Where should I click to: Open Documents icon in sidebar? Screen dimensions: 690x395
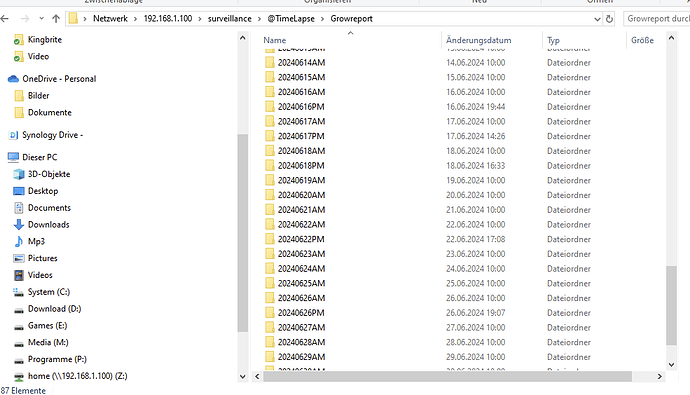click(x=19, y=208)
